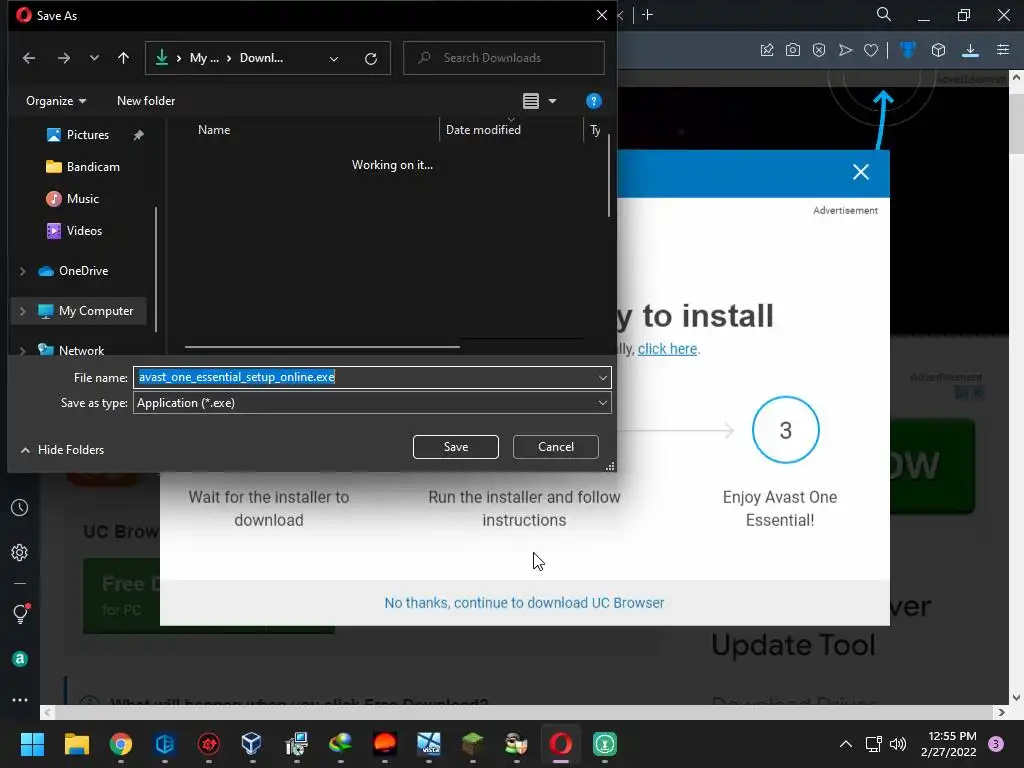The height and width of the screenshot is (768, 1024).
Task: Take a snapshot with Opera camera icon
Action: 793,50
